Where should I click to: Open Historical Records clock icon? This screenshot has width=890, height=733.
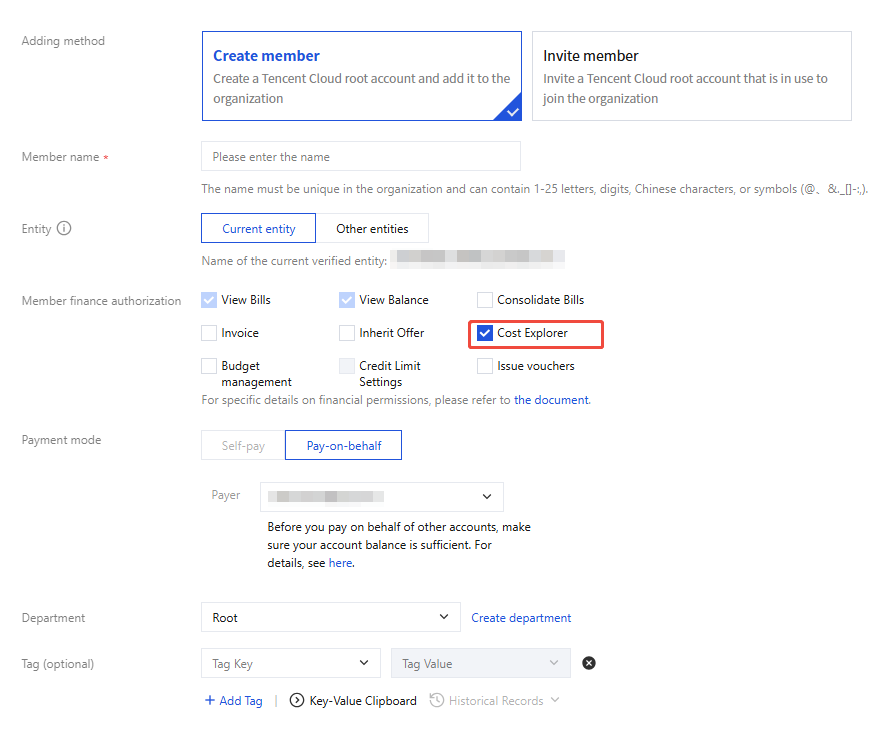[437, 701]
